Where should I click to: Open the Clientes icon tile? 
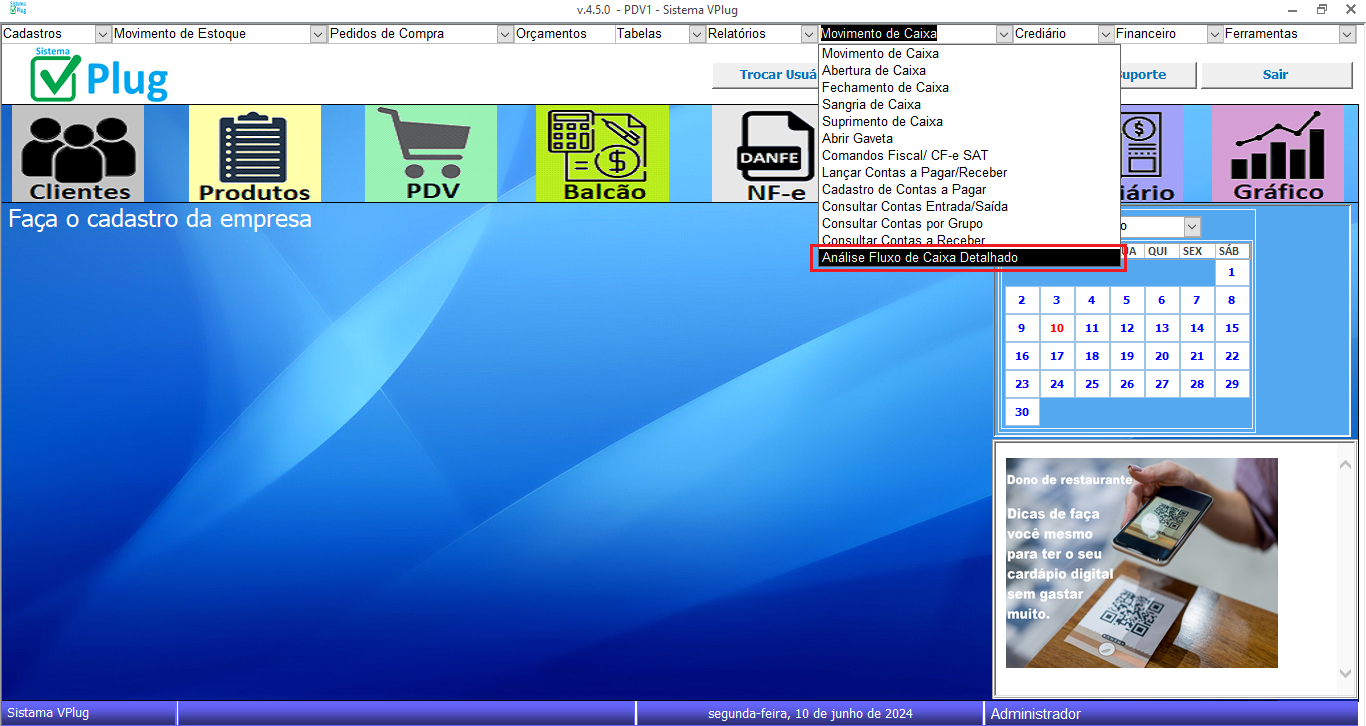pyautogui.click(x=79, y=153)
